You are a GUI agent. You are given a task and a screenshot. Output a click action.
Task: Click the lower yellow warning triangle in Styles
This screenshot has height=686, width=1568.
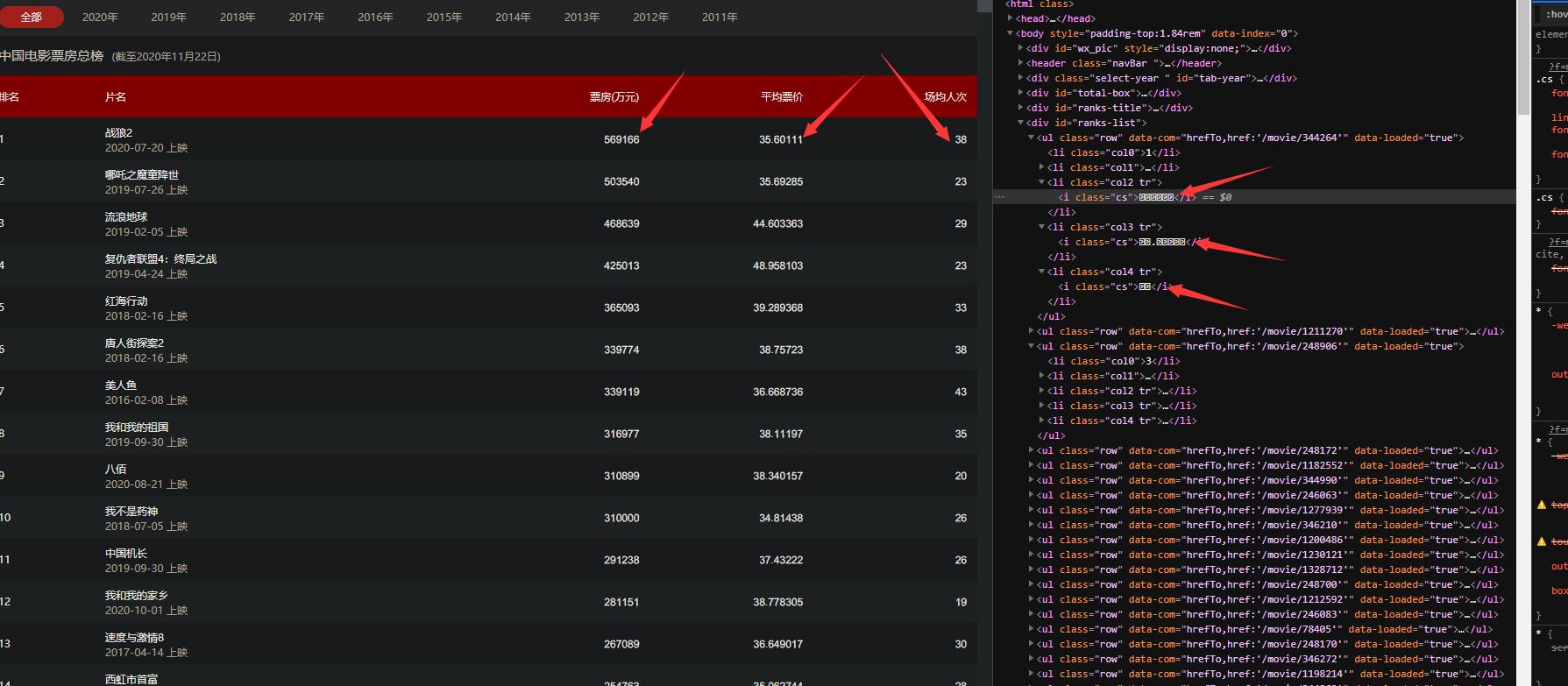click(1542, 541)
